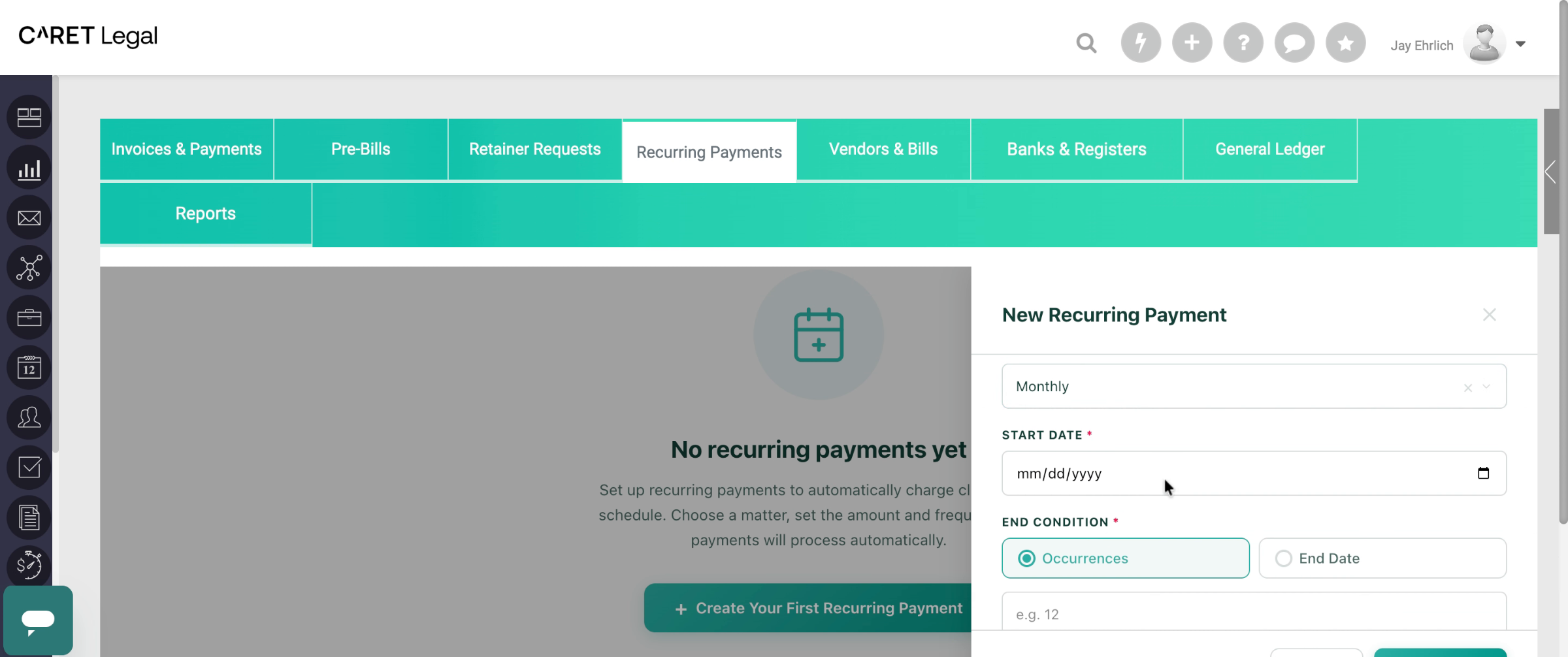
Task: Expand the right side panel chevron
Action: (x=1551, y=172)
